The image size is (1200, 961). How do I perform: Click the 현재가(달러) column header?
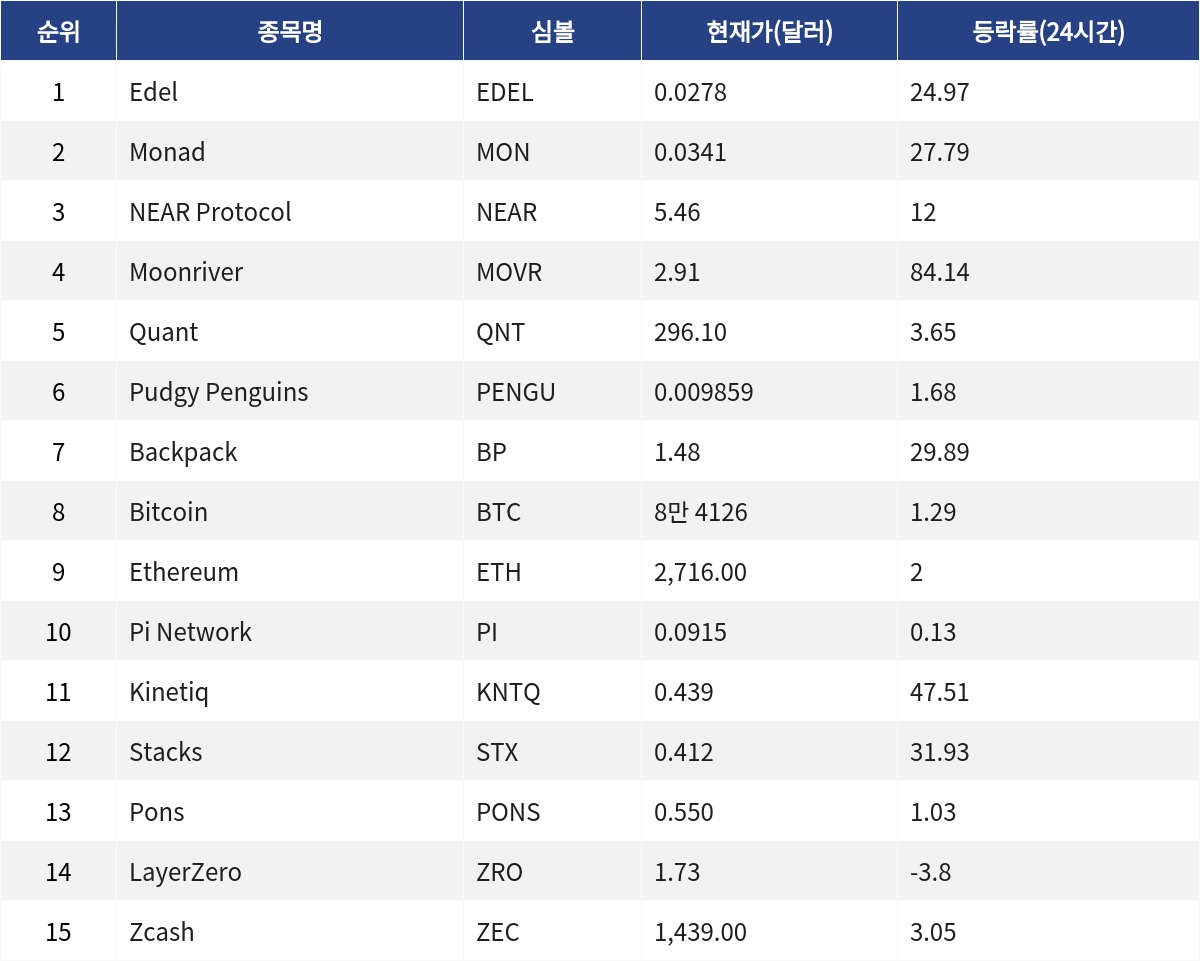(x=769, y=31)
